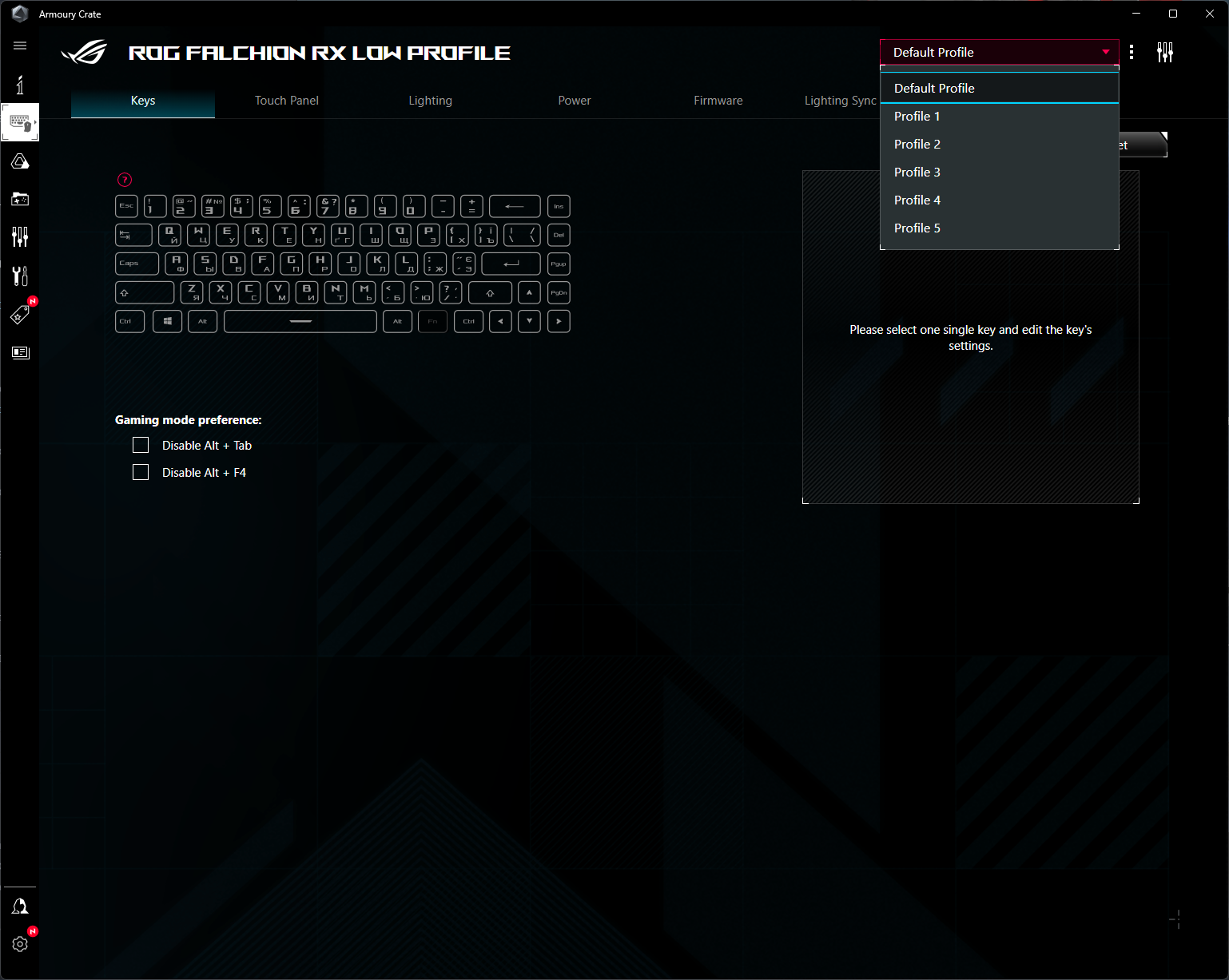Switch to the Lighting Sync tab
Image resolution: width=1229 pixels, height=980 pixels.
pyautogui.click(x=840, y=101)
